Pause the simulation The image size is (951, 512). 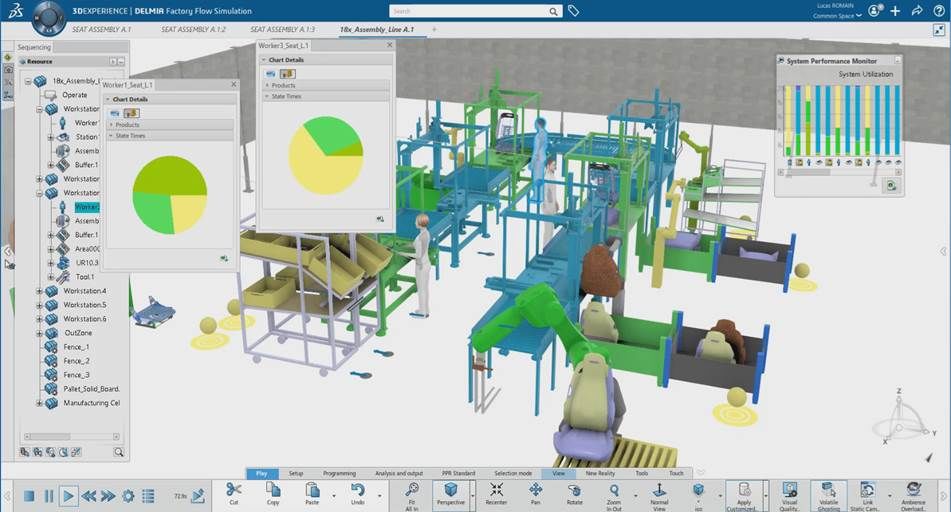click(x=49, y=496)
